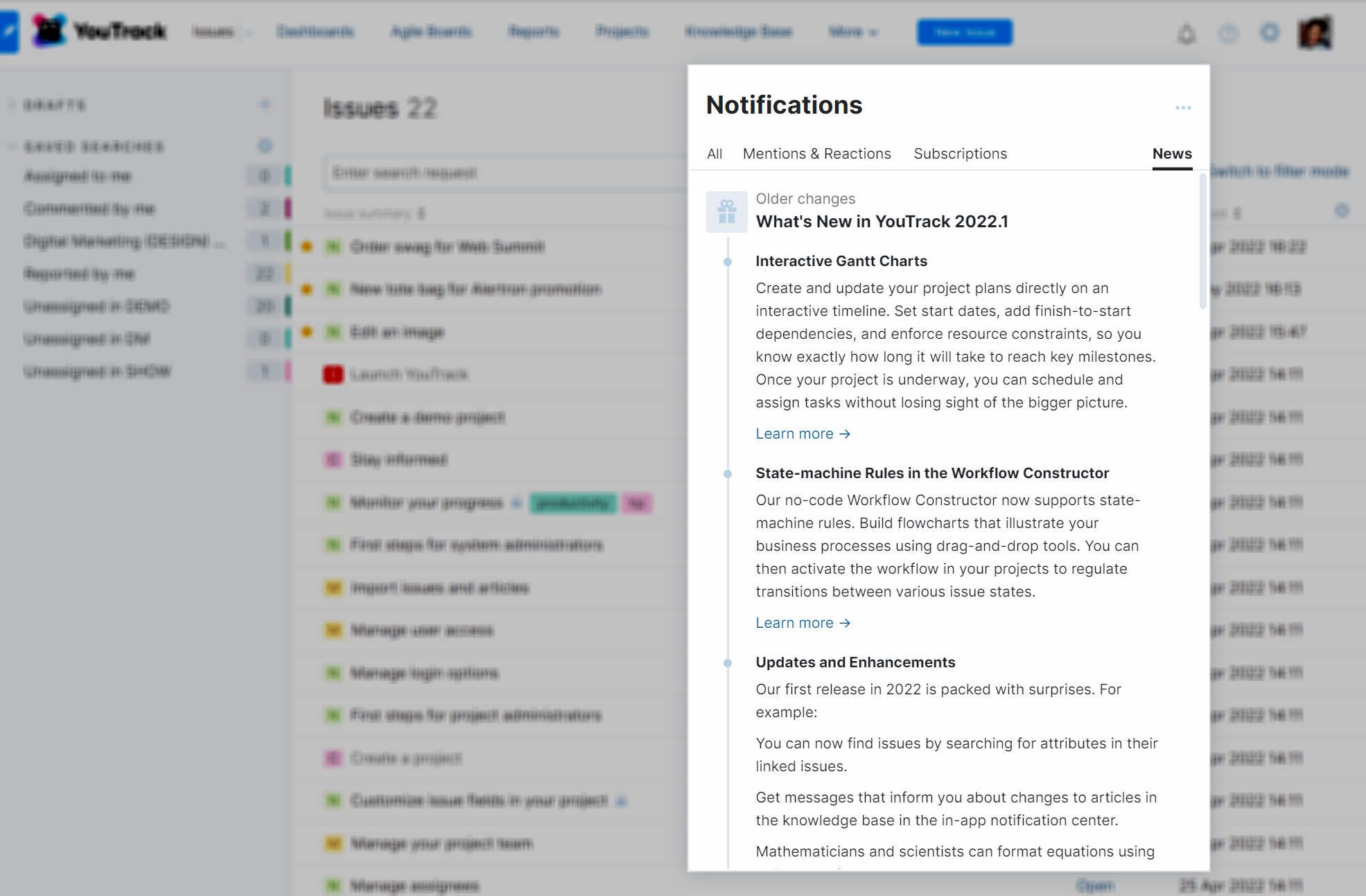This screenshot has height=896, width=1366.
Task: Click the help icon in the header
Action: point(1228,33)
